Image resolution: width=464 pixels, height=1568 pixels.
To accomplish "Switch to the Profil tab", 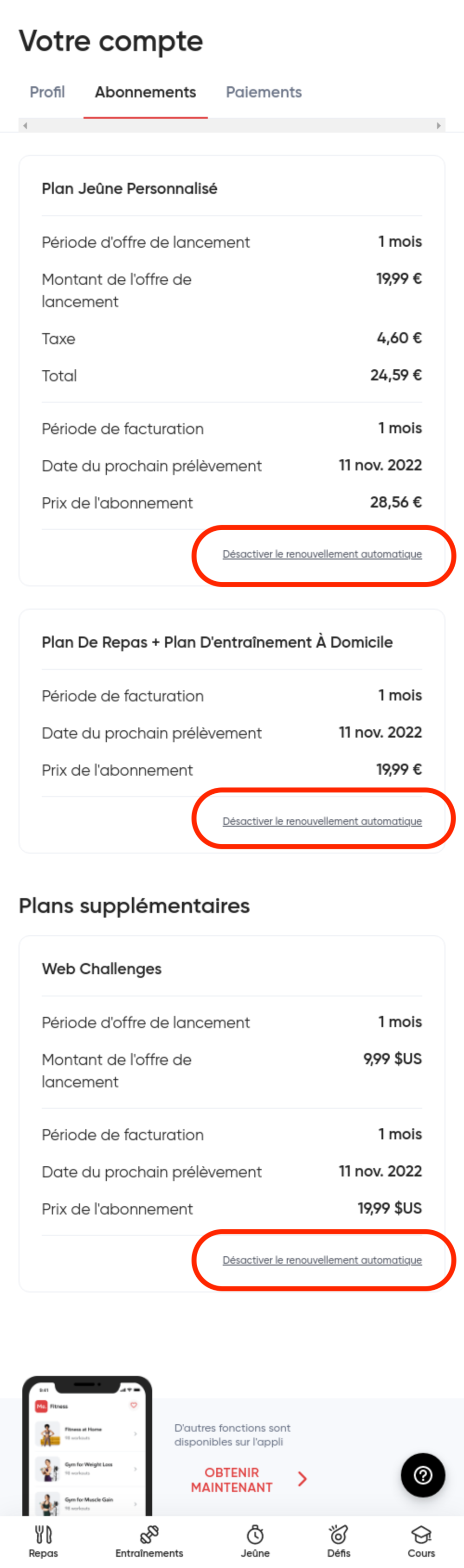I will [47, 92].
